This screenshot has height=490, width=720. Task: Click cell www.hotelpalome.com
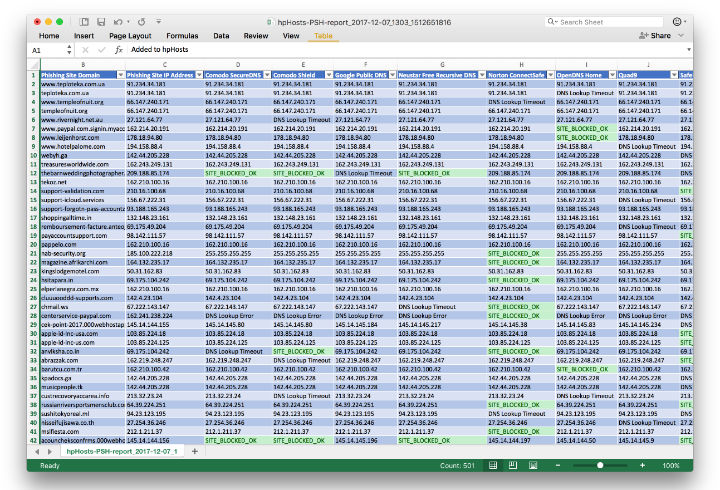[83, 146]
